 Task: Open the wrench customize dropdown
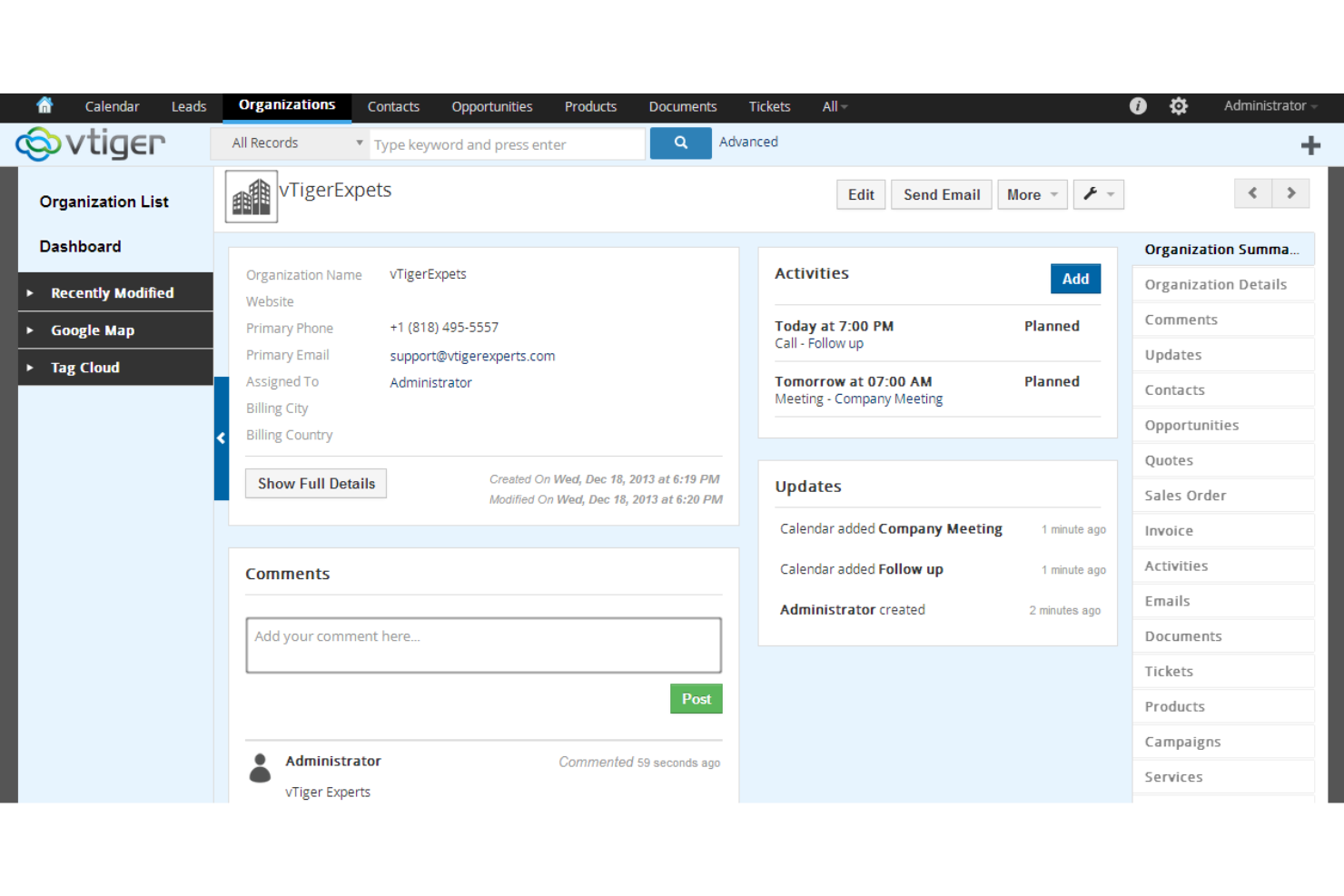[1099, 194]
